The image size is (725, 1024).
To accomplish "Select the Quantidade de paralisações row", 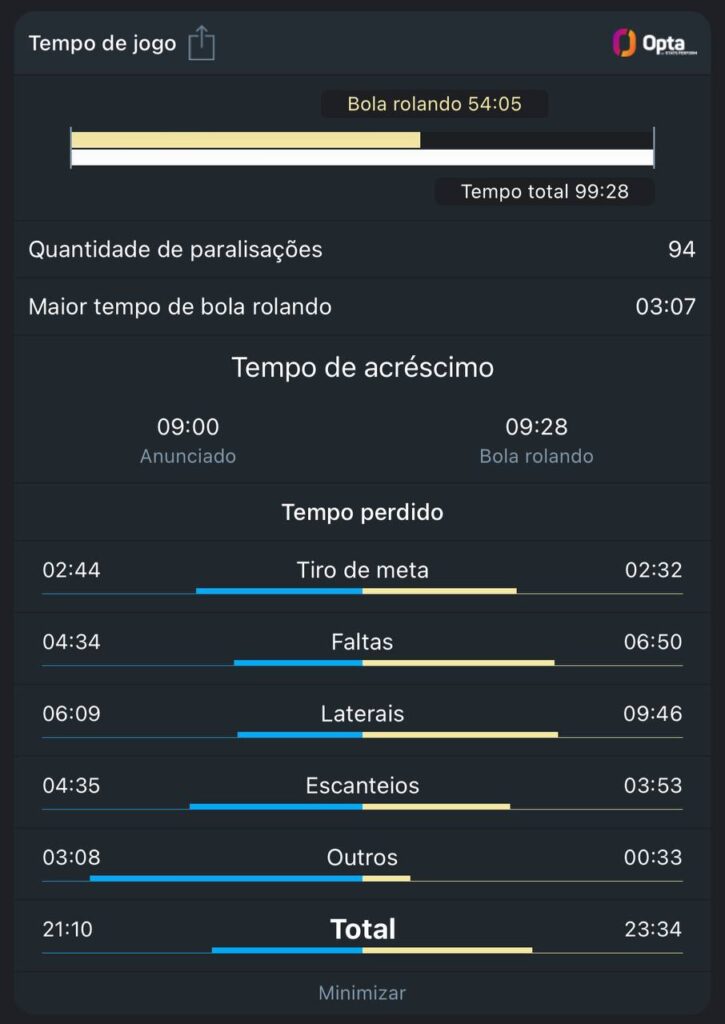I will coord(362,249).
